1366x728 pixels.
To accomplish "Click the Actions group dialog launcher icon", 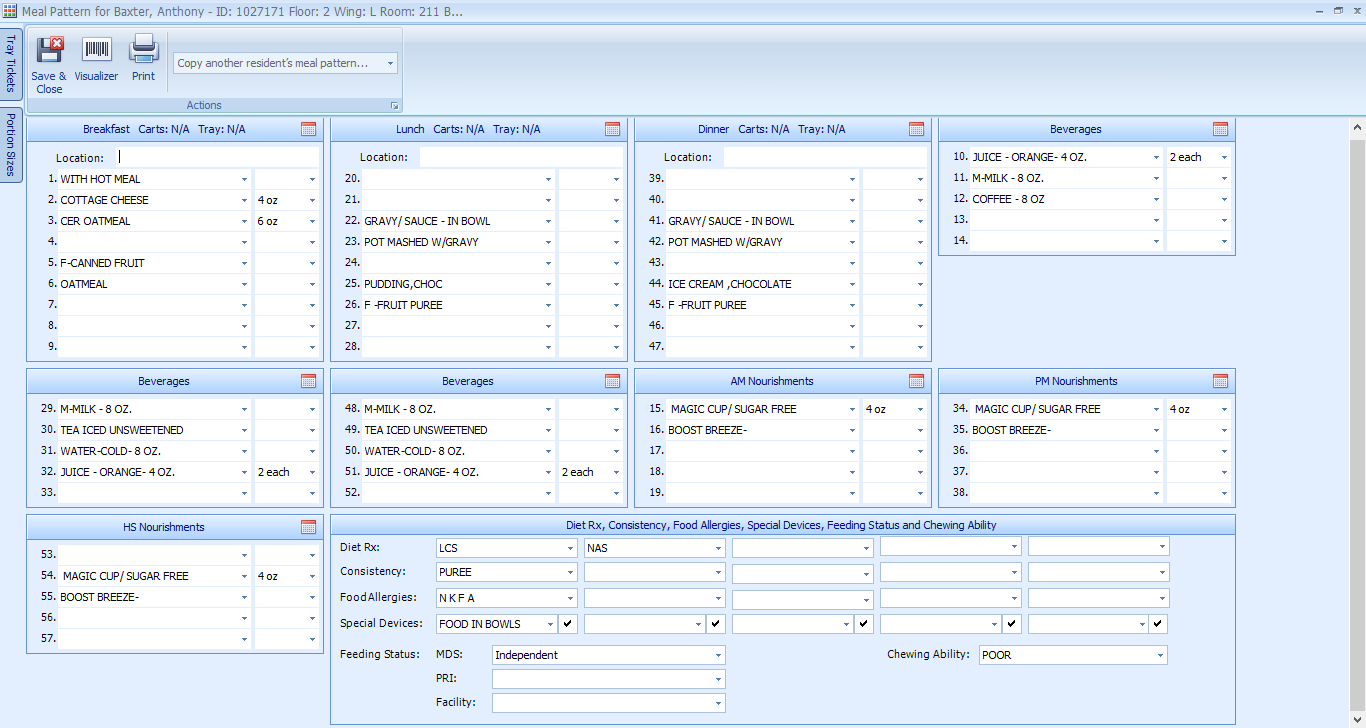I will (395, 106).
